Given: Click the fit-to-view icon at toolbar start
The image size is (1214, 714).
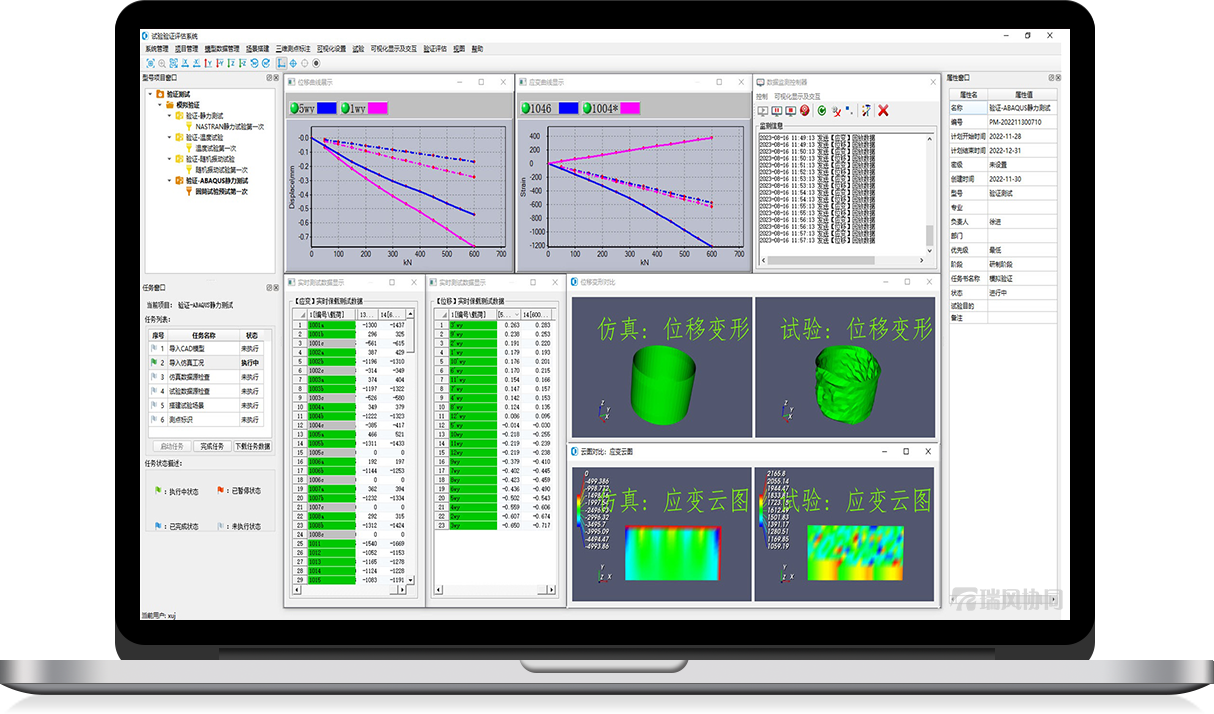Looking at the screenshot, I should [x=149, y=62].
